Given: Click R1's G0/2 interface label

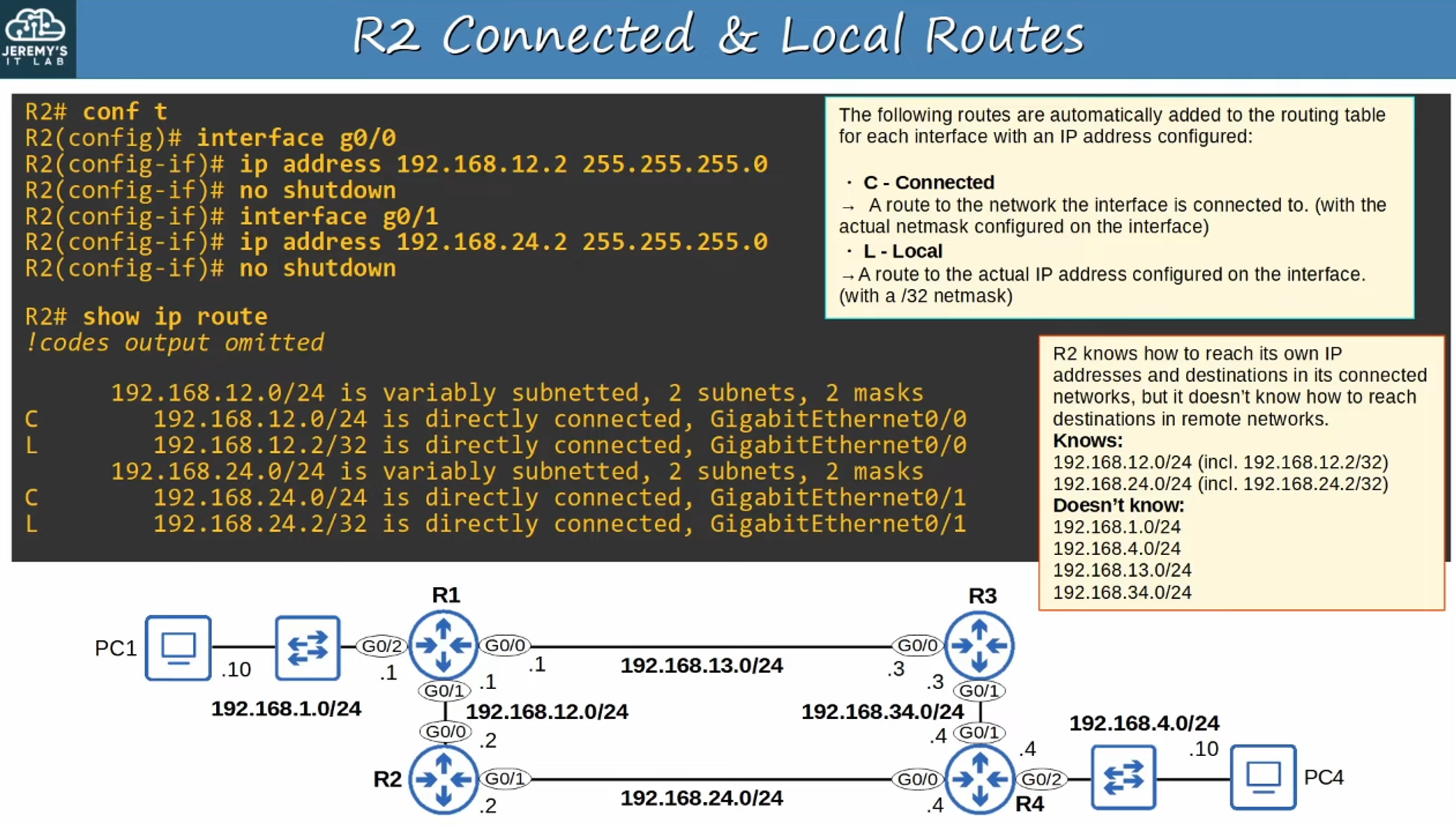Looking at the screenshot, I should (x=381, y=646).
